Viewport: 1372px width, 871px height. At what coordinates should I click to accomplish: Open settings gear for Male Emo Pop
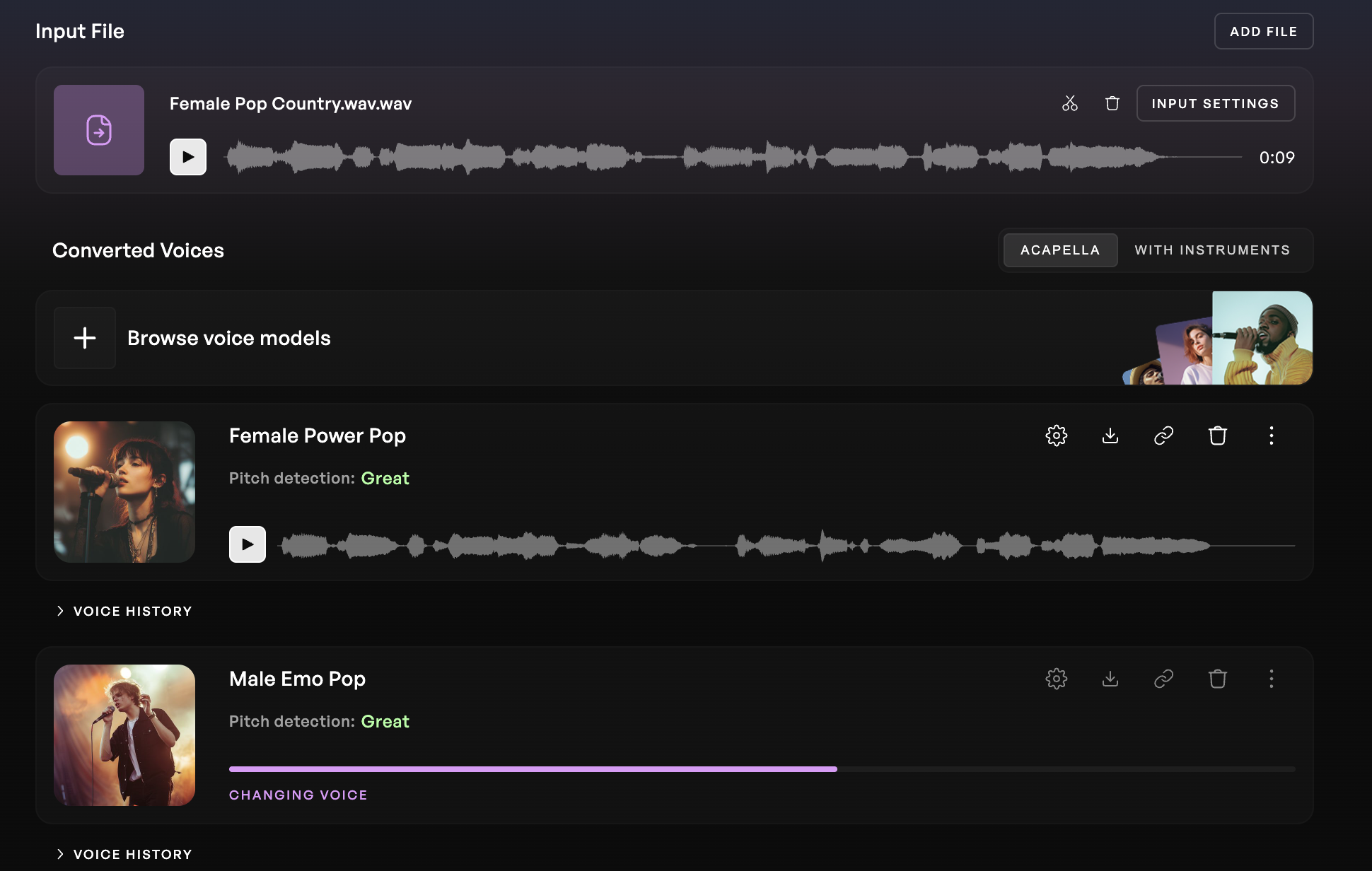coord(1056,679)
